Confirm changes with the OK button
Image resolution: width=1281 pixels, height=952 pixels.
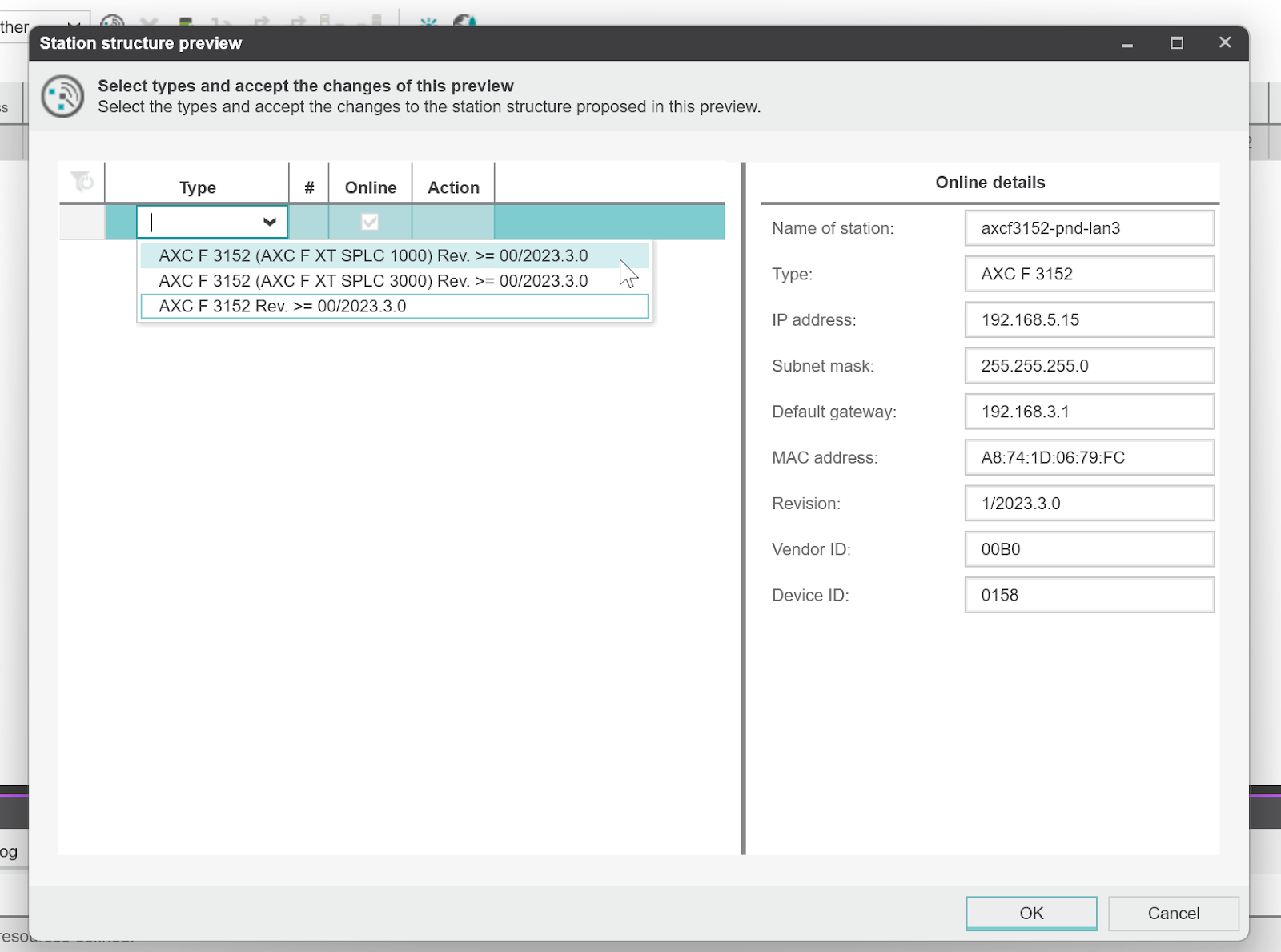click(x=1031, y=913)
